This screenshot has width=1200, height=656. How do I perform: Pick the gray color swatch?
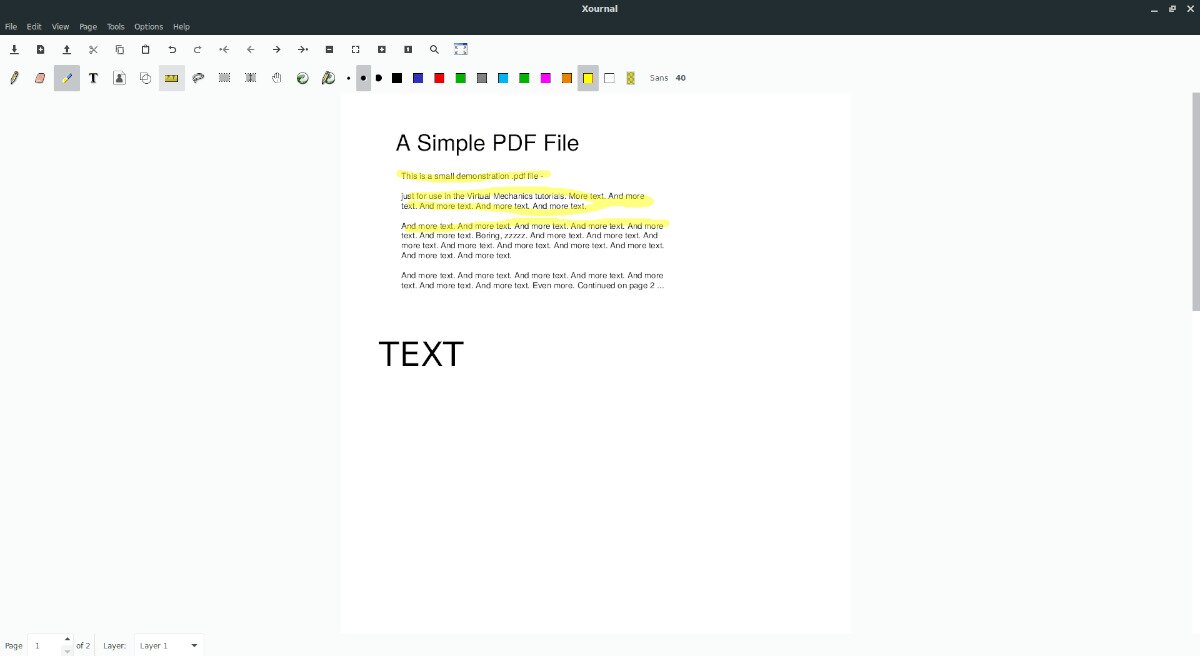pos(482,78)
